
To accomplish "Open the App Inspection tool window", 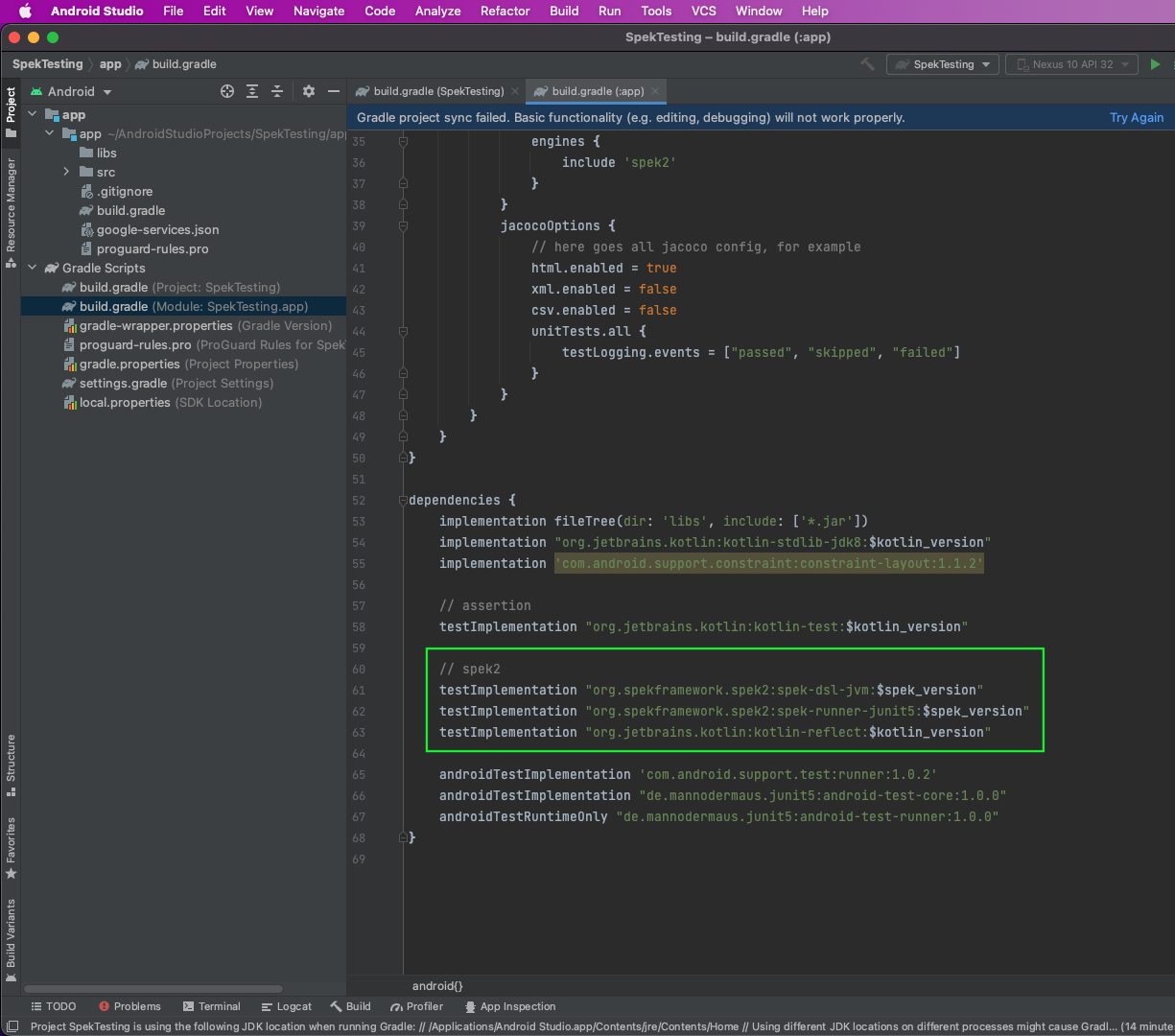I will 509,1006.
